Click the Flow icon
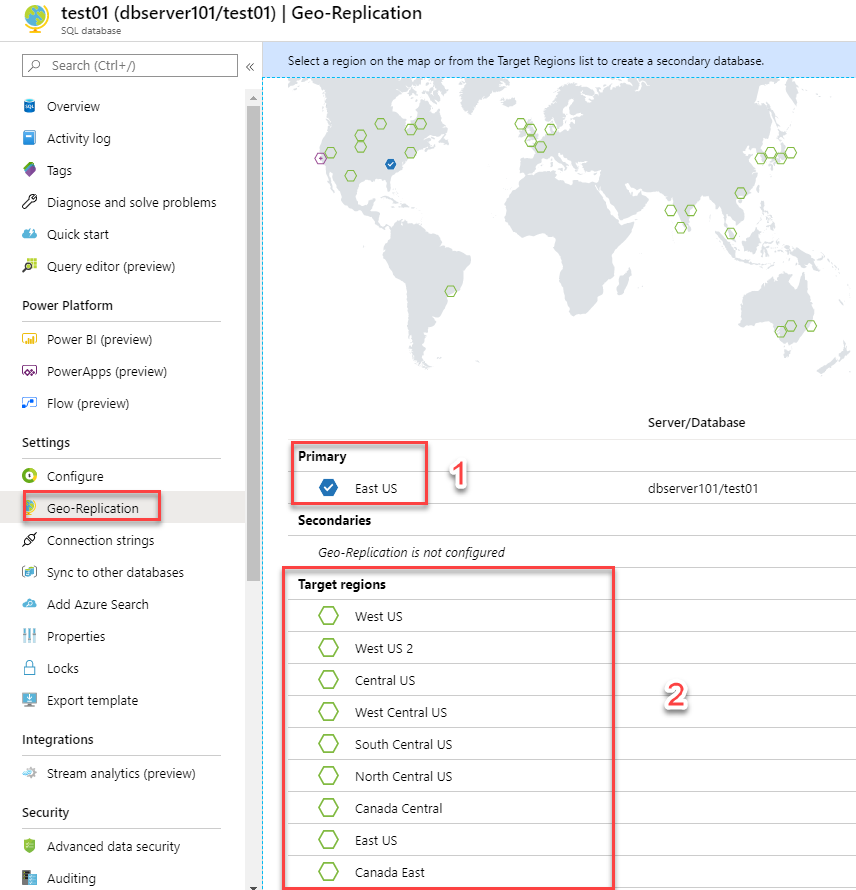The image size is (856, 890). click(x=30, y=403)
